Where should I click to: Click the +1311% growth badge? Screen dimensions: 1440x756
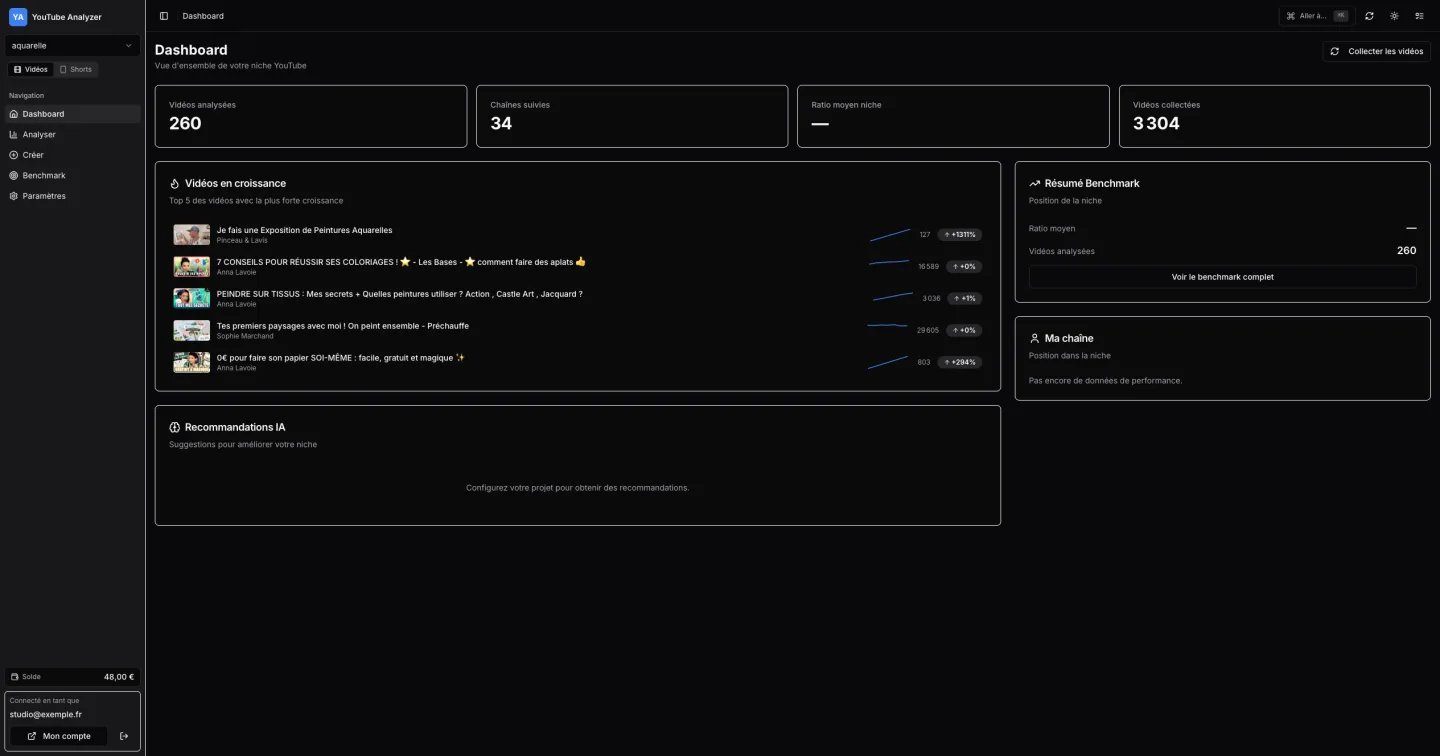(960, 235)
